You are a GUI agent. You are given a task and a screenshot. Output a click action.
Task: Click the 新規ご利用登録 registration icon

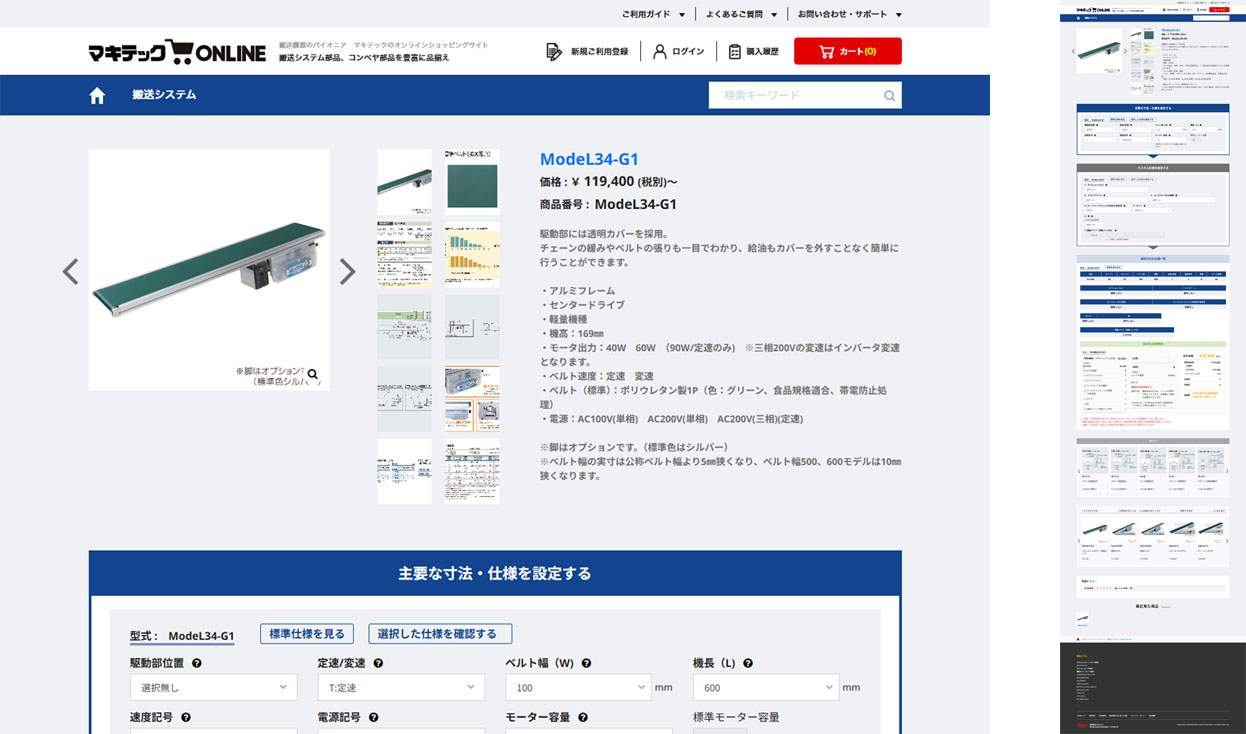(x=554, y=51)
